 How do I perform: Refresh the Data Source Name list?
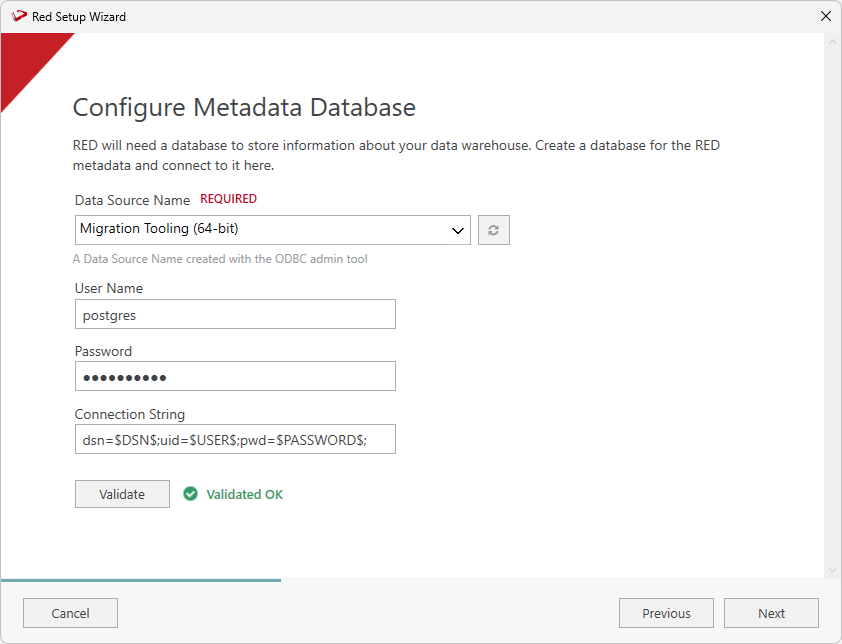point(494,230)
